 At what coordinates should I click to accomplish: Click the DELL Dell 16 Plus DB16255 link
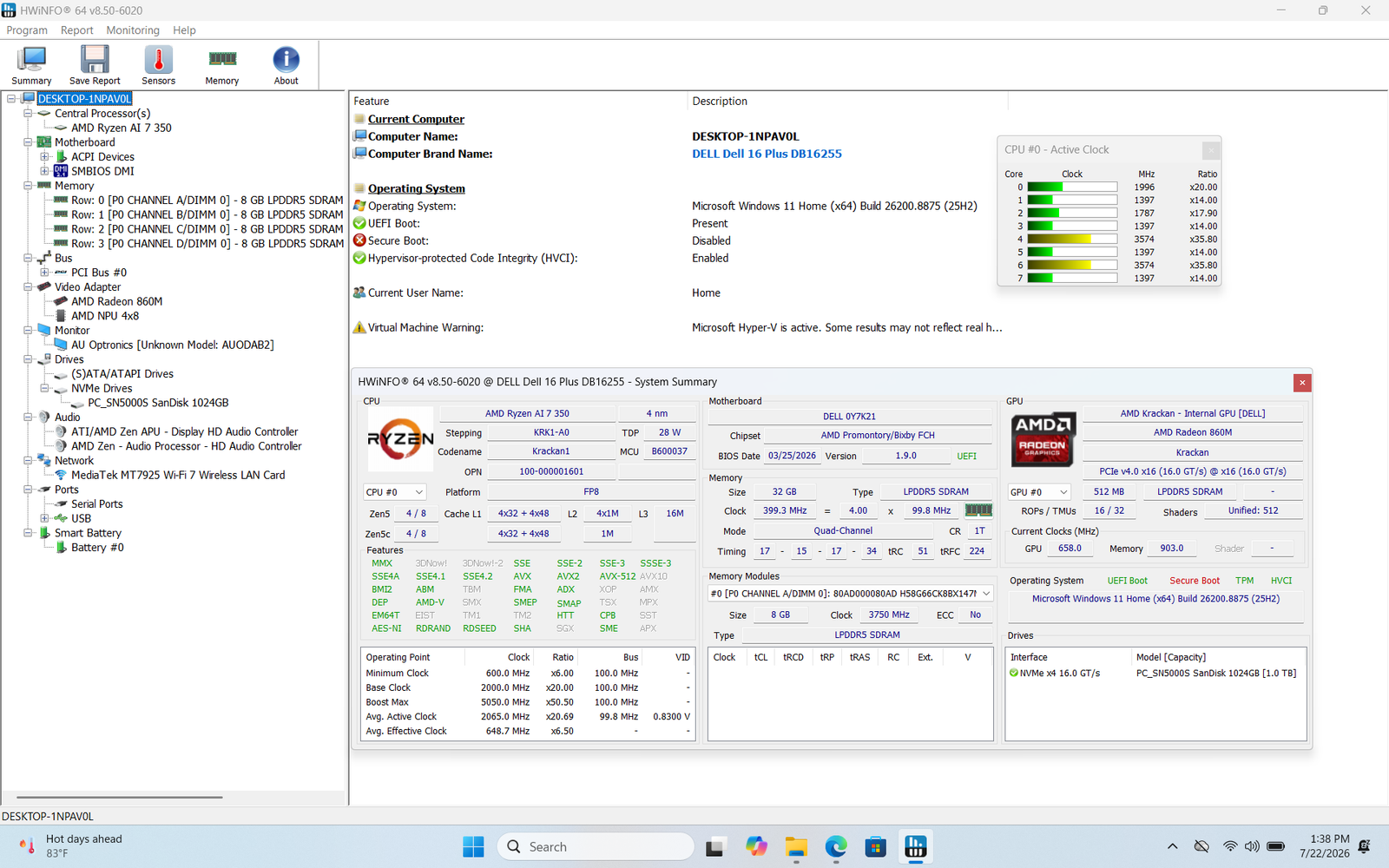767,154
